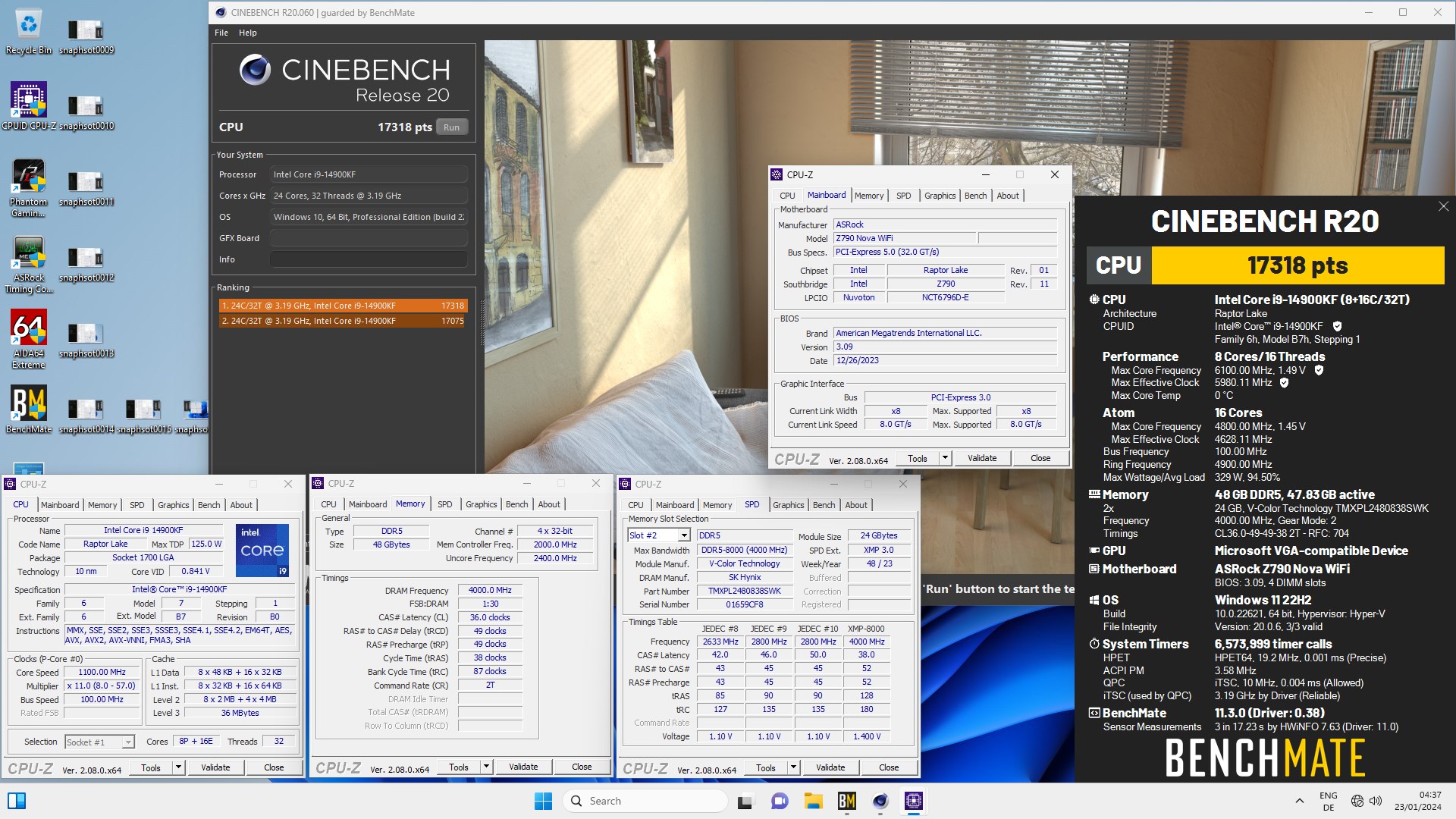Open About tab in the Memory CPU-Z window
Screen dimensions: 1456x819
pos(549,504)
